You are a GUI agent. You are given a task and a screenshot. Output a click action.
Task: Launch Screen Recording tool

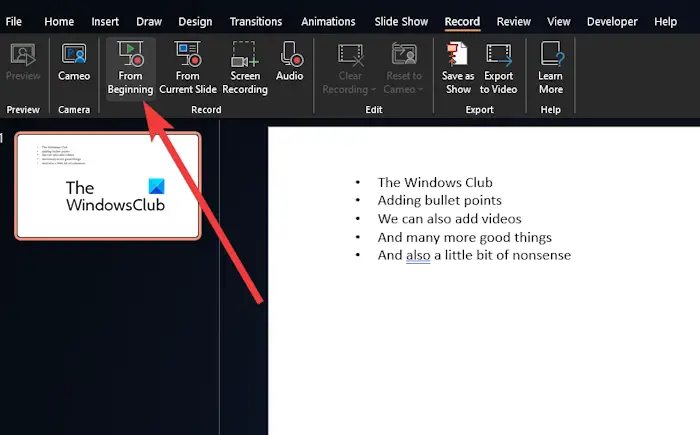[x=245, y=68]
